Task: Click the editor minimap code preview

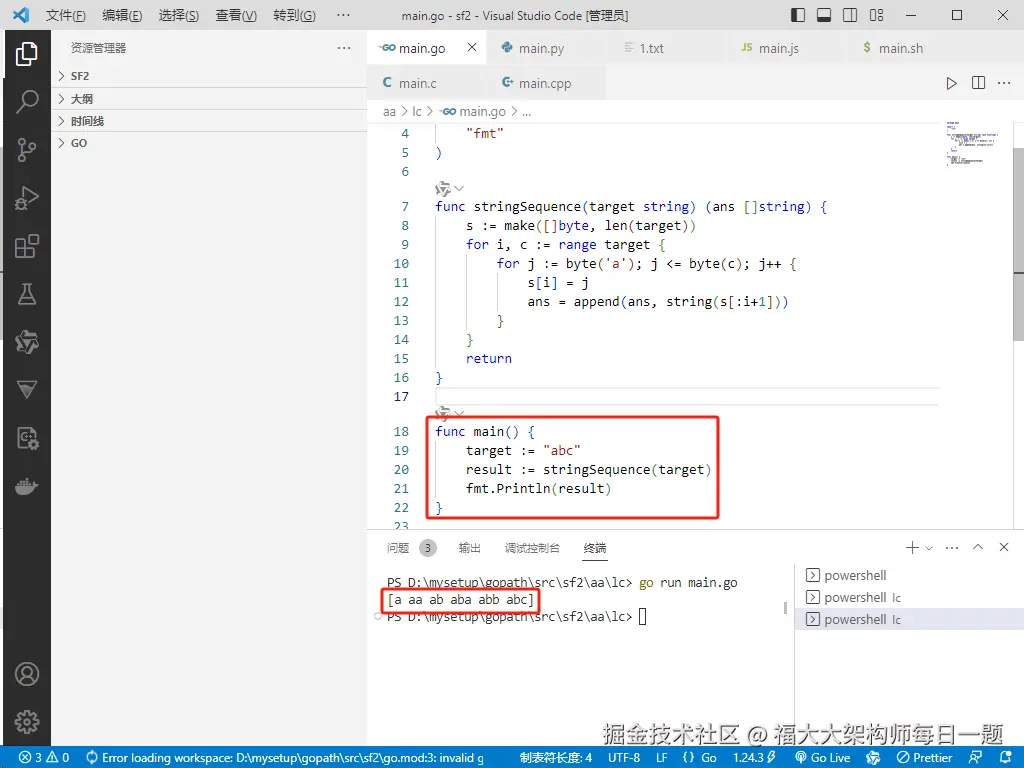Action: pyautogui.click(x=972, y=143)
